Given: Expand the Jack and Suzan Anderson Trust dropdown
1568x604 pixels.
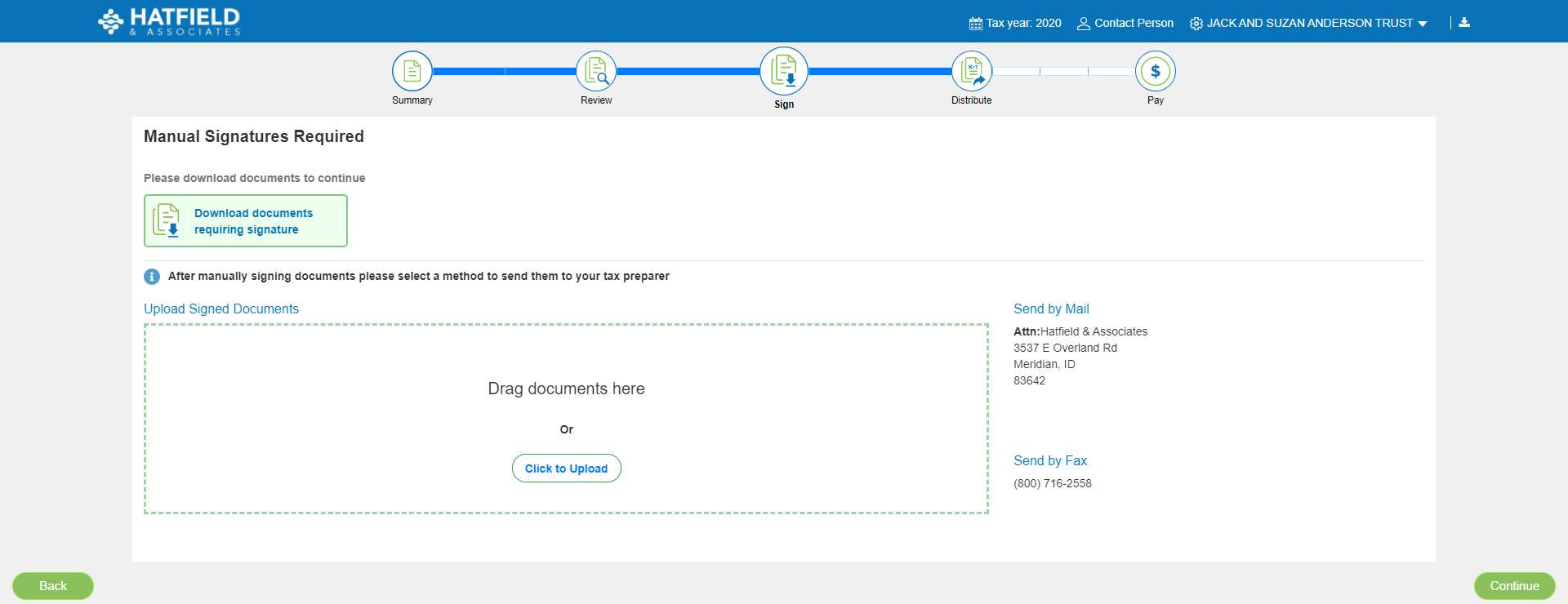Looking at the screenshot, I should click(x=1309, y=23).
